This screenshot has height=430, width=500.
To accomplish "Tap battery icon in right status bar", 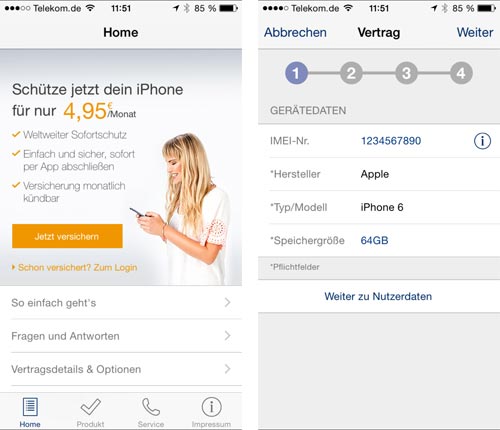I will click(x=486, y=8).
